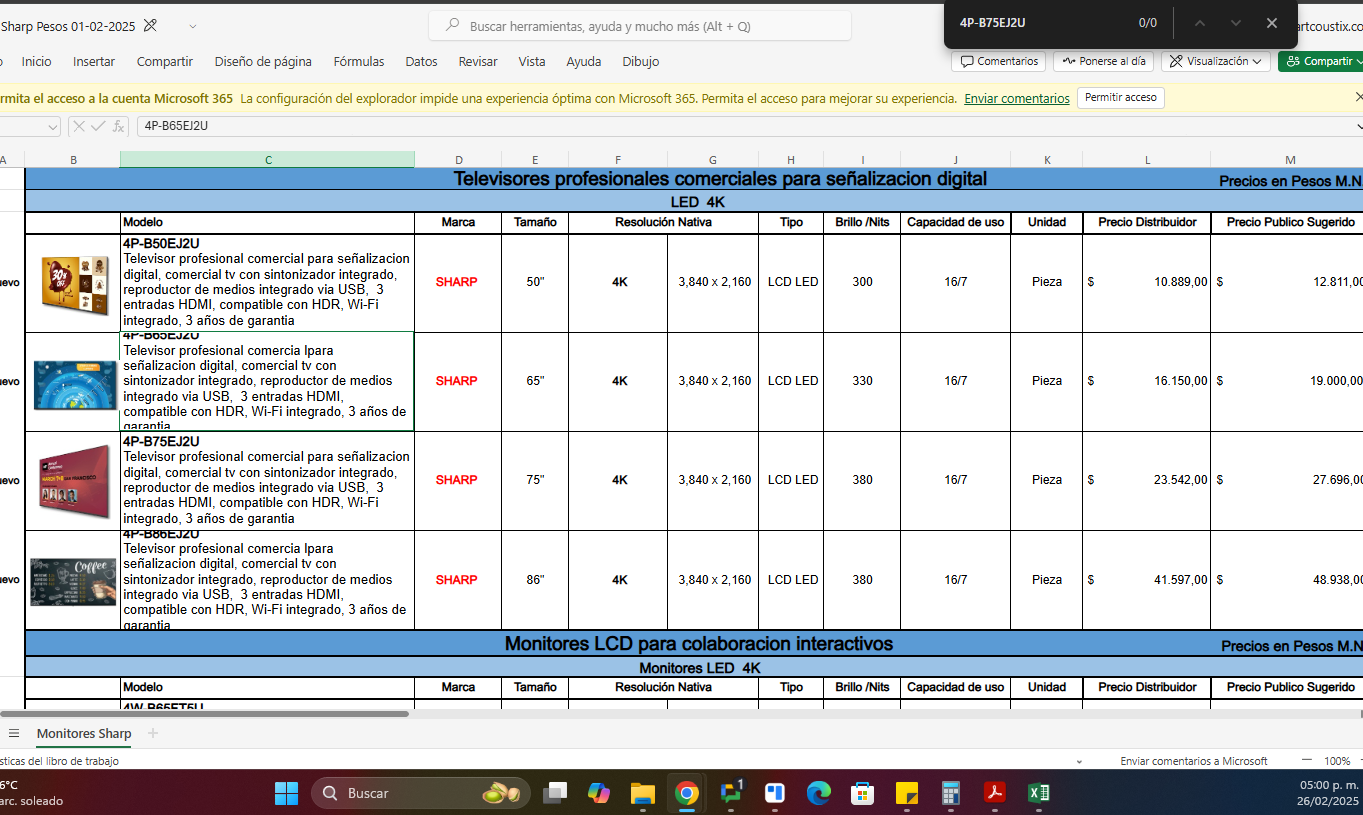Add a new sheet with plus icon
The image size is (1363, 815).
tap(153, 733)
